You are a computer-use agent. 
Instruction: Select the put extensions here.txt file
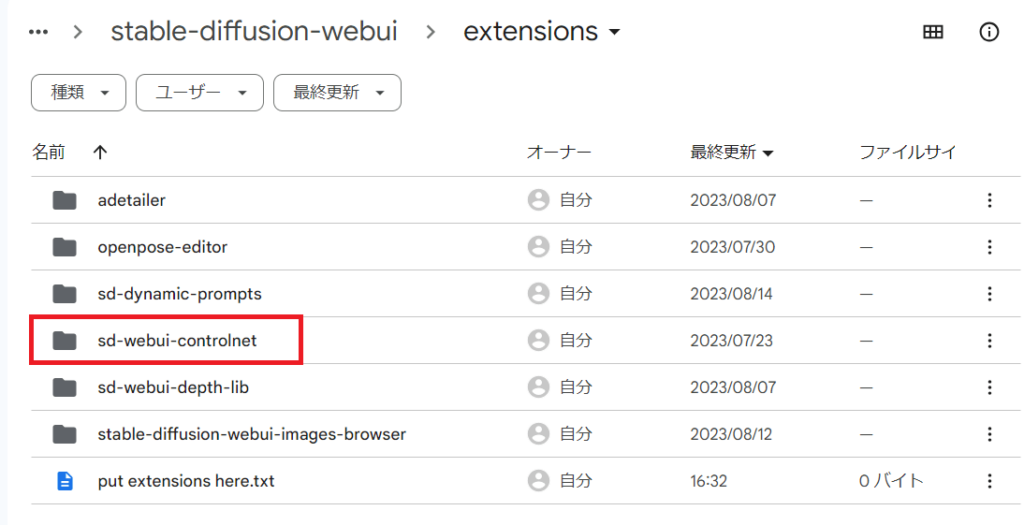point(186,481)
